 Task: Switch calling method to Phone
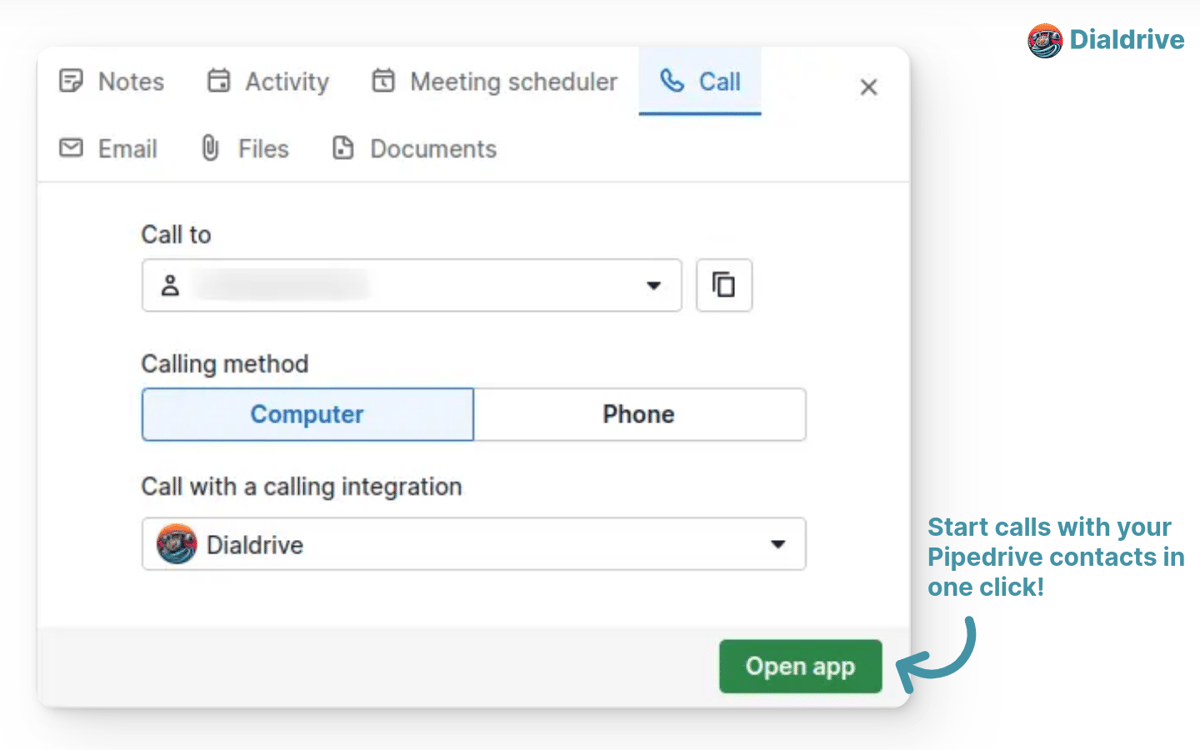(639, 414)
